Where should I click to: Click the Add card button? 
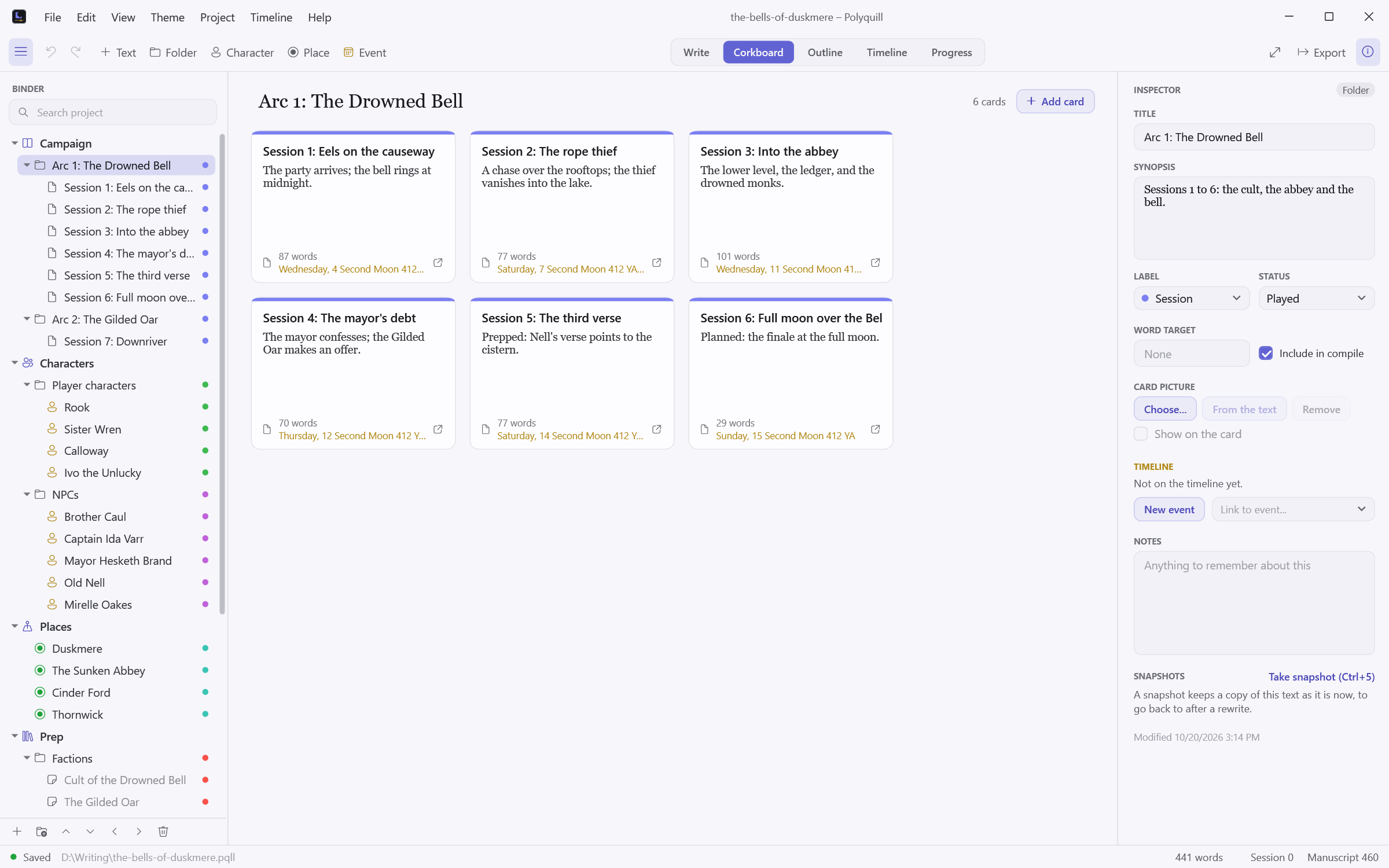click(x=1055, y=101)
